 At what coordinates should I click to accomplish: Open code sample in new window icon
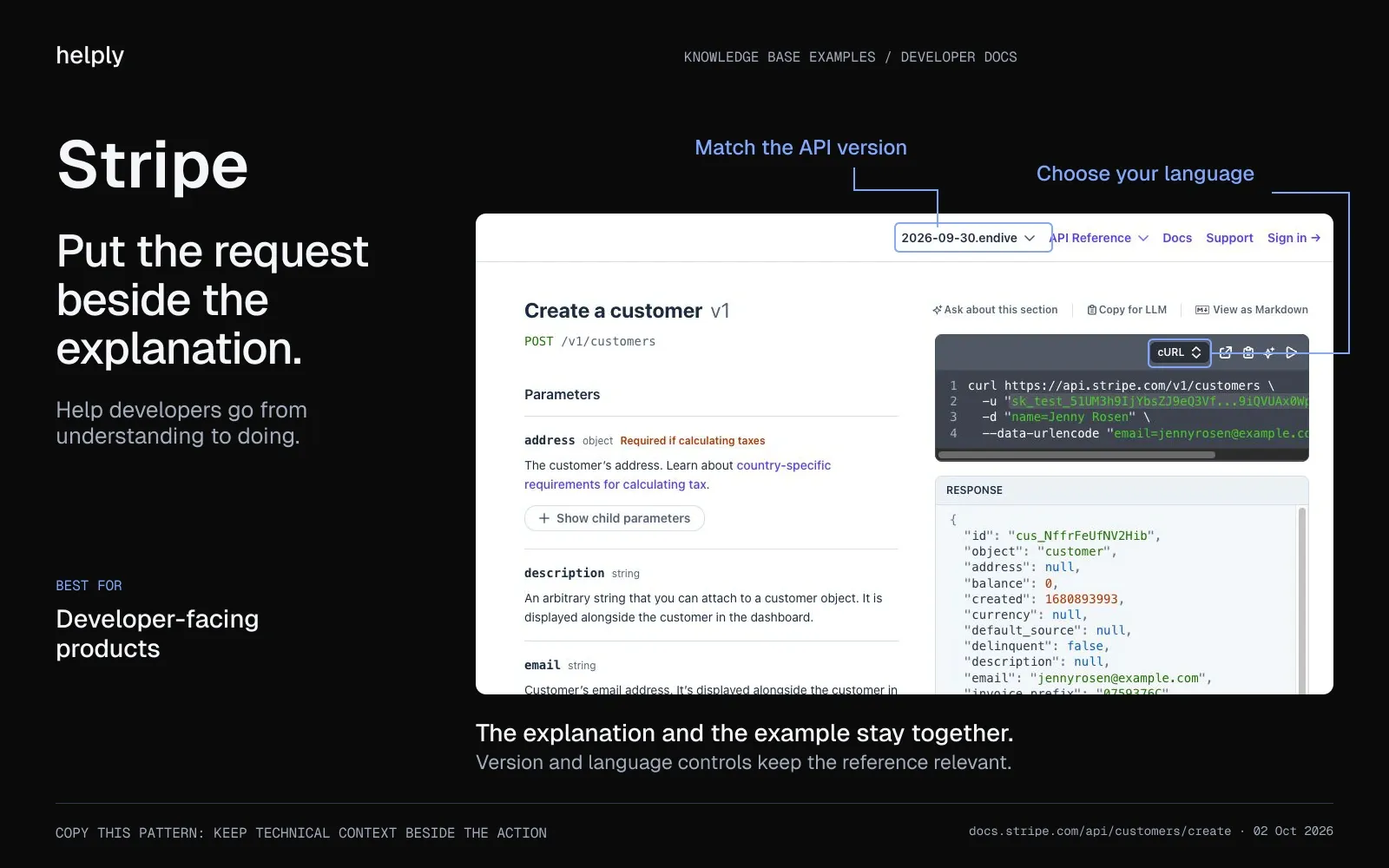point(1226,352)
